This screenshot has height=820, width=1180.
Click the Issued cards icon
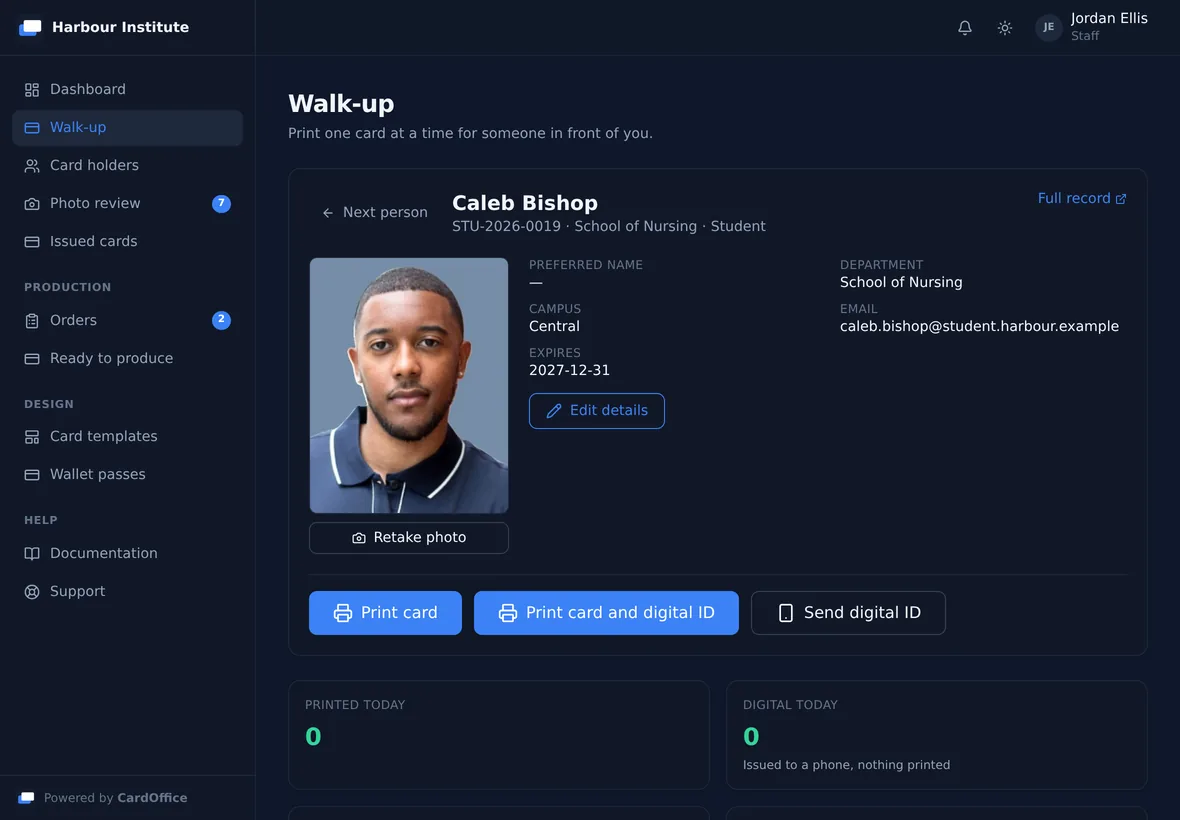(32, 241)
